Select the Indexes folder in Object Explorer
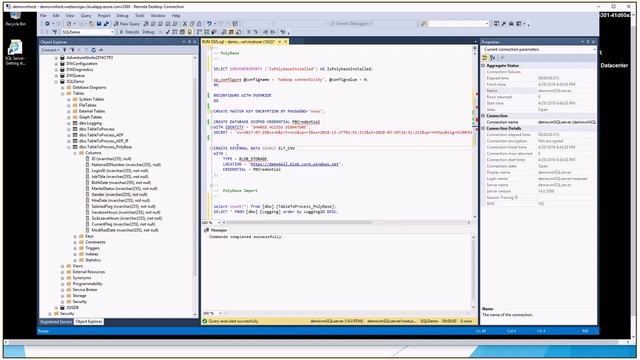This screenshot has width=640, height=360. pos(92,254)
